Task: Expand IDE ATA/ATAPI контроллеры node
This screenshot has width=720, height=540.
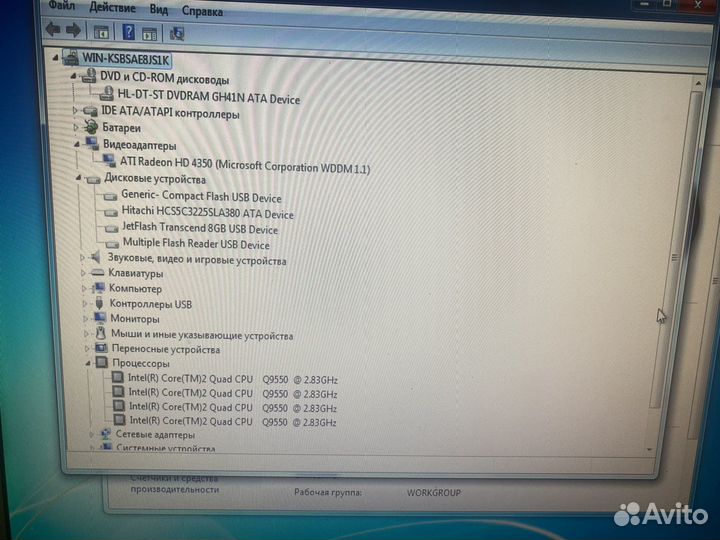Action: [x=76, y=112]
